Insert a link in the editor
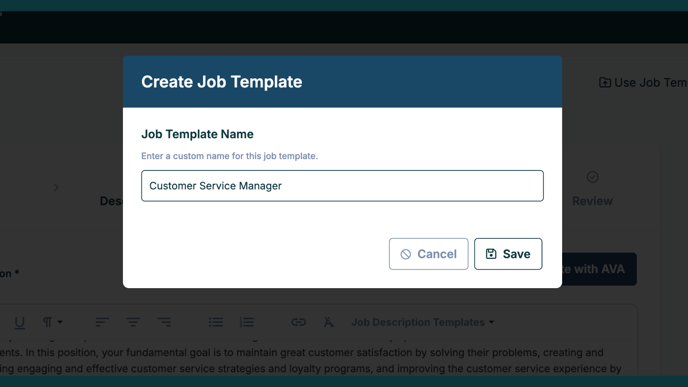The image size is (688, 387). point(298,322)
